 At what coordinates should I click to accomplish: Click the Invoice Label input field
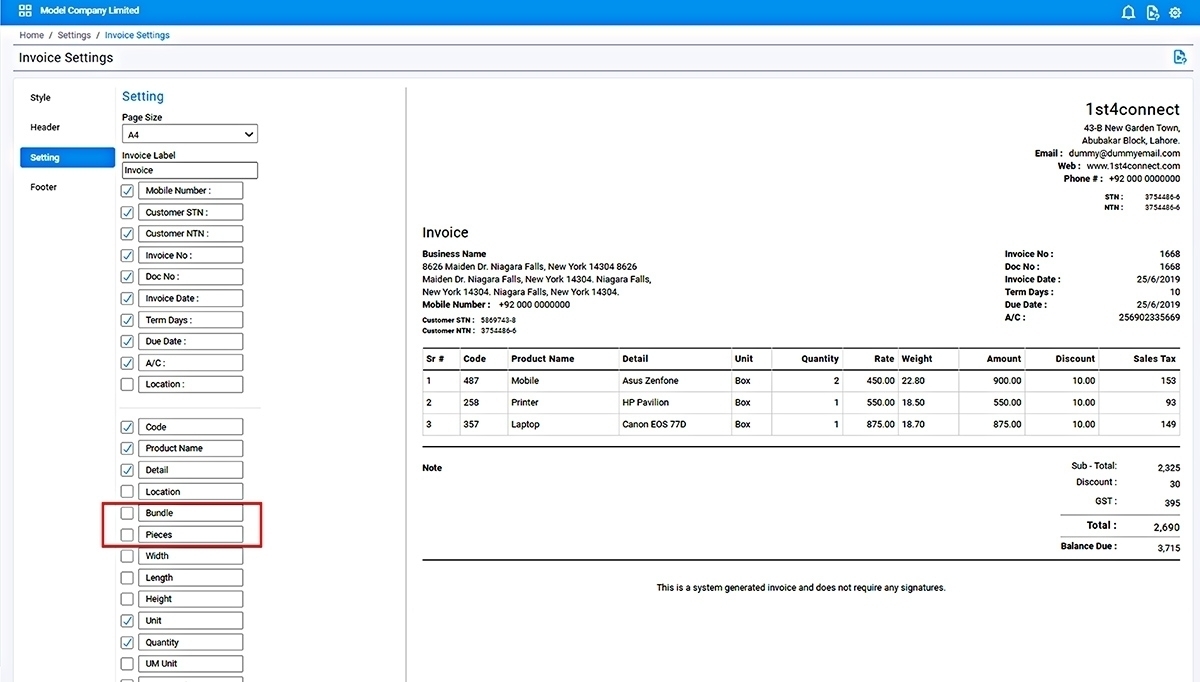pyautogui.click(x=190, y=170)
